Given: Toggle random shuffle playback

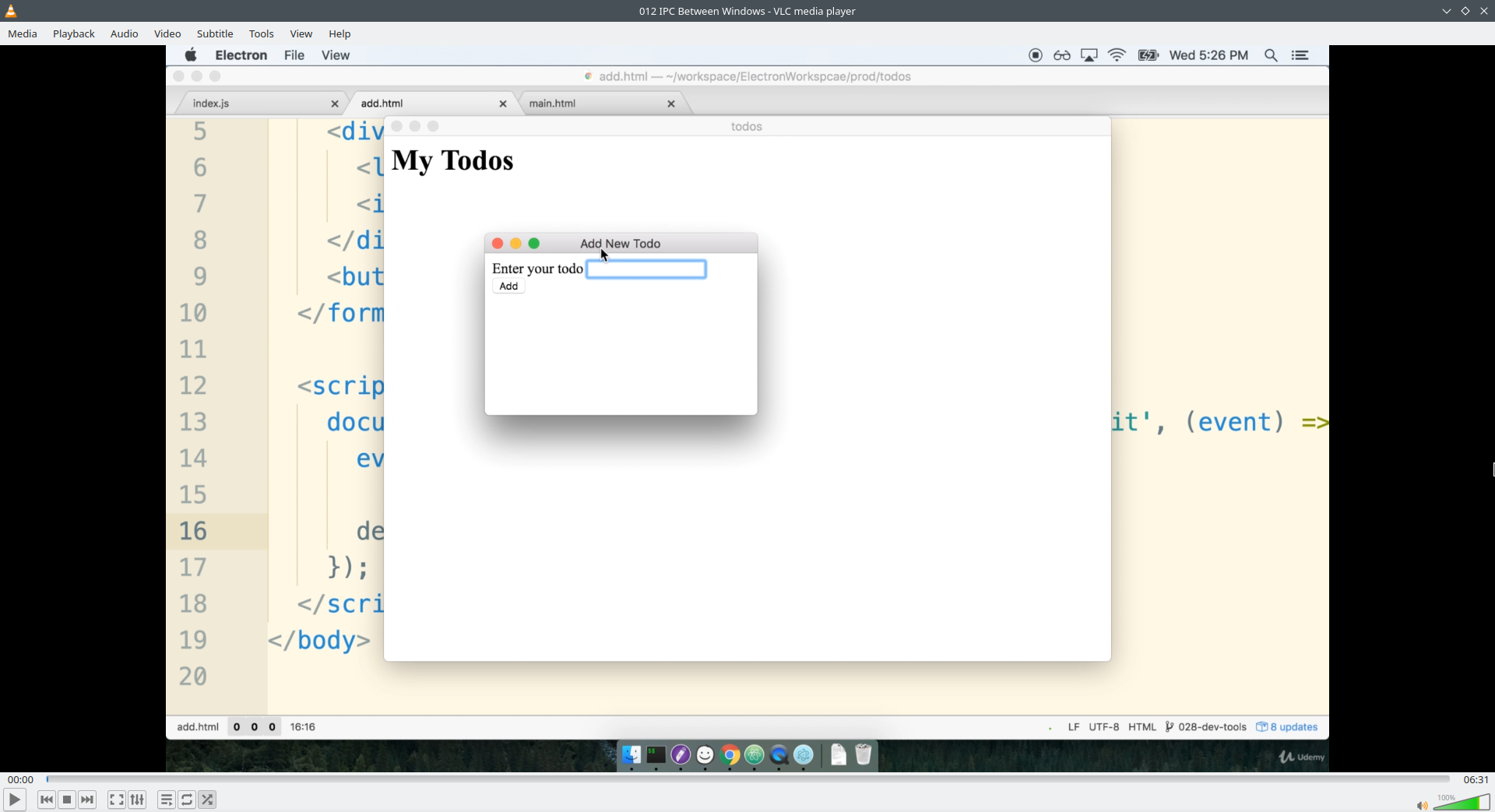Looking at the screenshot, I should coord(207,800).
